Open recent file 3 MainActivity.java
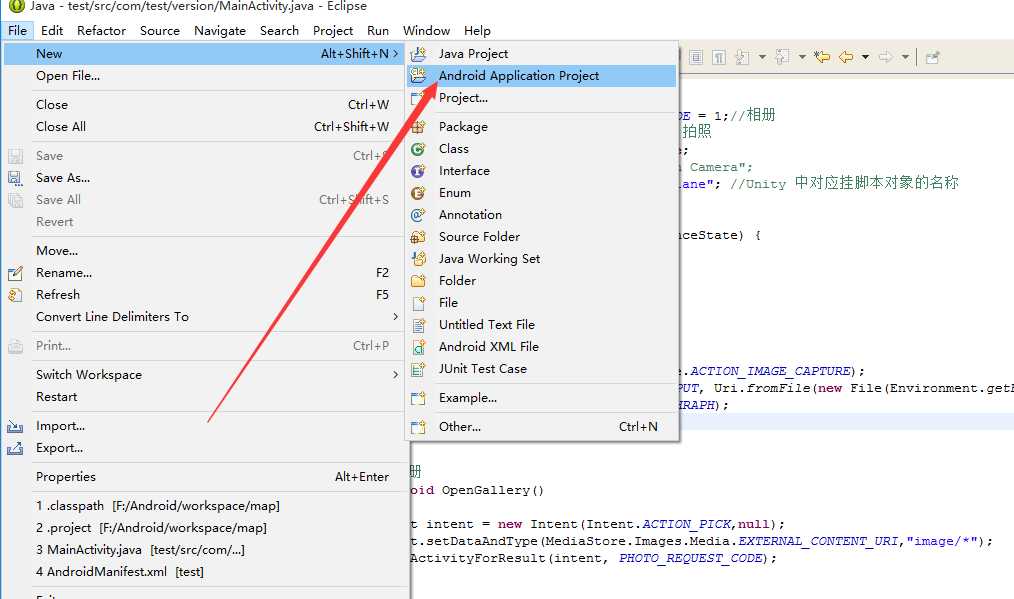 click(204, 550)
